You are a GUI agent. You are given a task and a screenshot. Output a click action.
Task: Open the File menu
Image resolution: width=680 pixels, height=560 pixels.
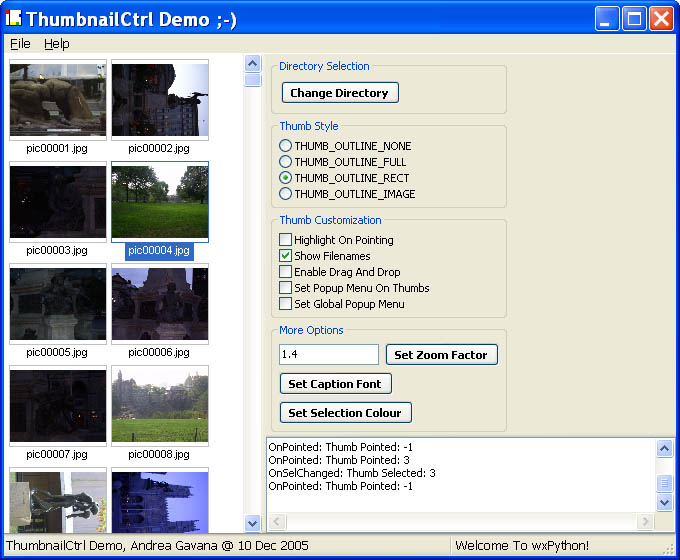20,44
